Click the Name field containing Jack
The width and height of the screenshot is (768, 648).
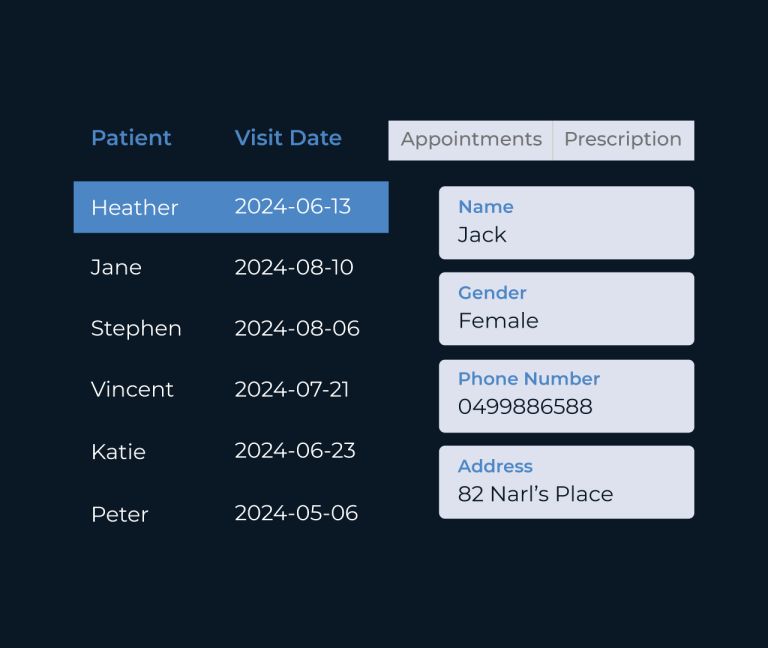566,223
